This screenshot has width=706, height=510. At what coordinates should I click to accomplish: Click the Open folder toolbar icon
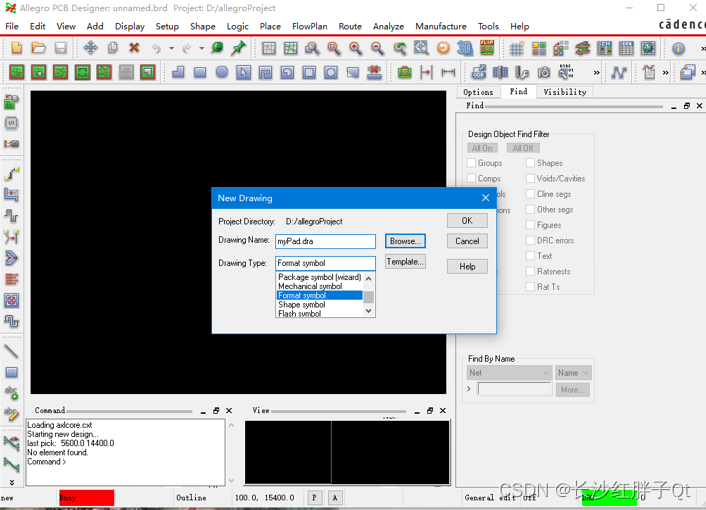tap(39, 48)
